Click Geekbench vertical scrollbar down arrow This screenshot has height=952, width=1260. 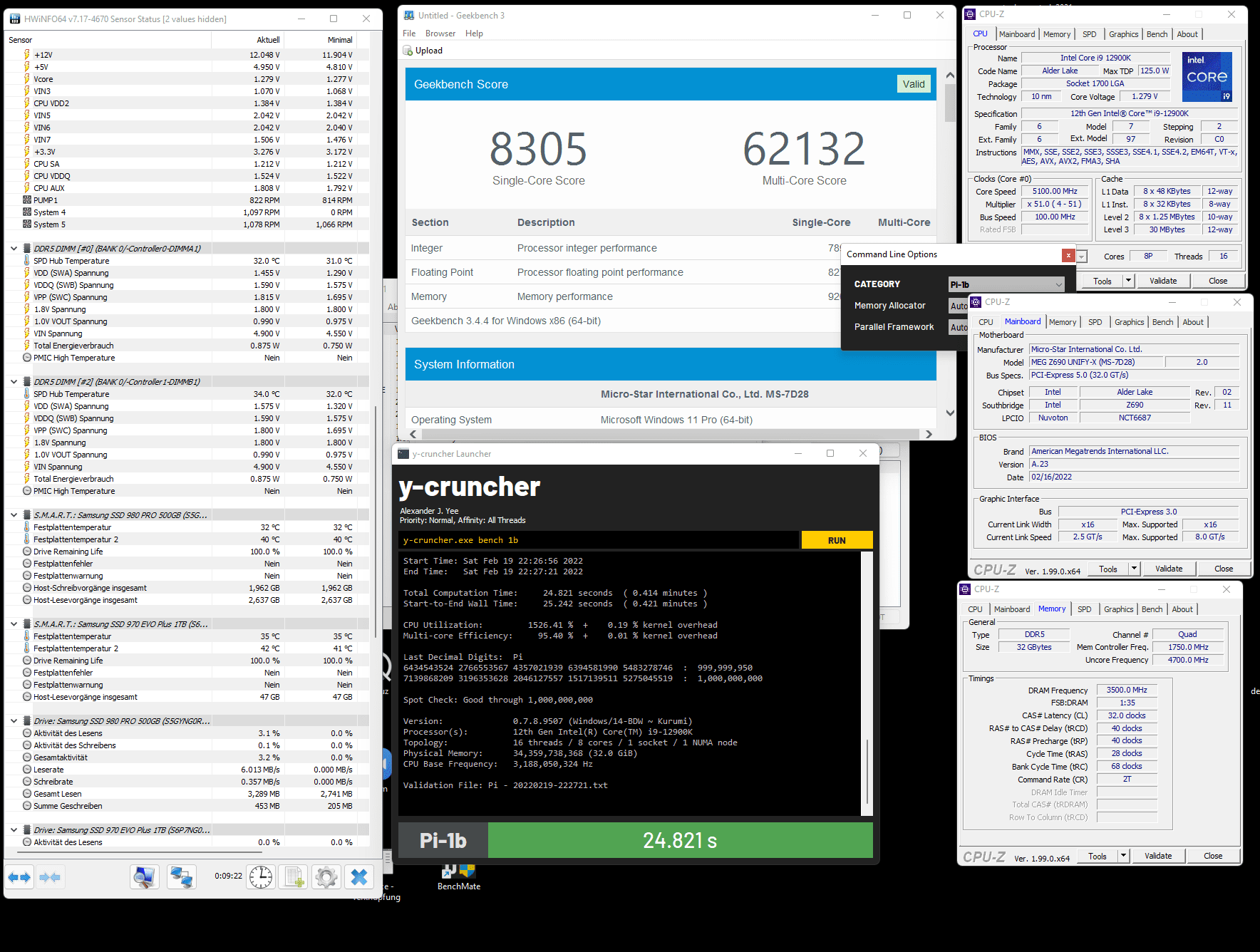click(x=950, y=413)
